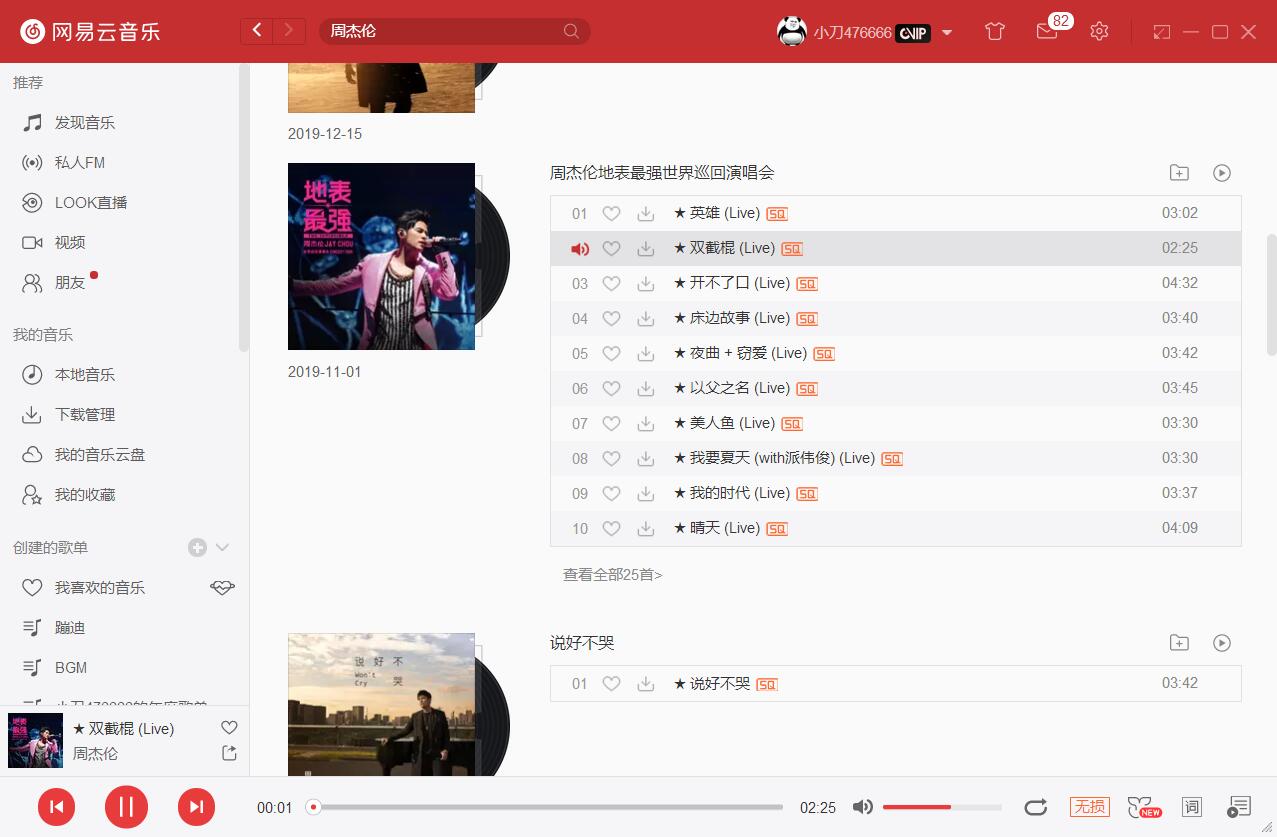Screen dimensions: 1277x837
Task: Click the 说好不哭 album cover thumbnail
Action: pos(381,704)
